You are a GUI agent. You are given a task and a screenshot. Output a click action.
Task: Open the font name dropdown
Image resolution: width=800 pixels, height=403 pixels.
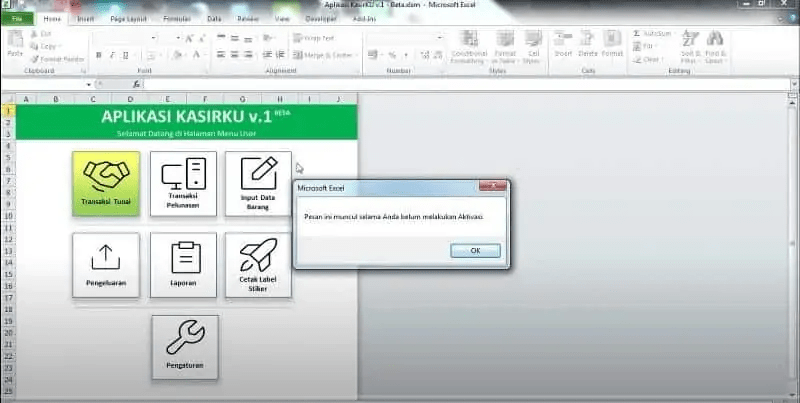pyautogui.click(x=154, y=38)
